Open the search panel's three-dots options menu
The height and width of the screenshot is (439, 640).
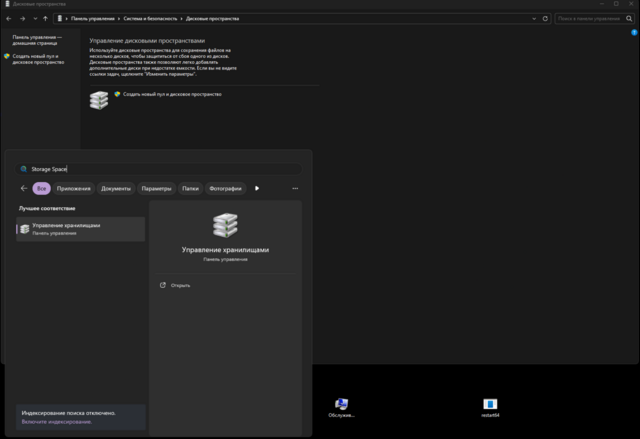tap(295, 188)
